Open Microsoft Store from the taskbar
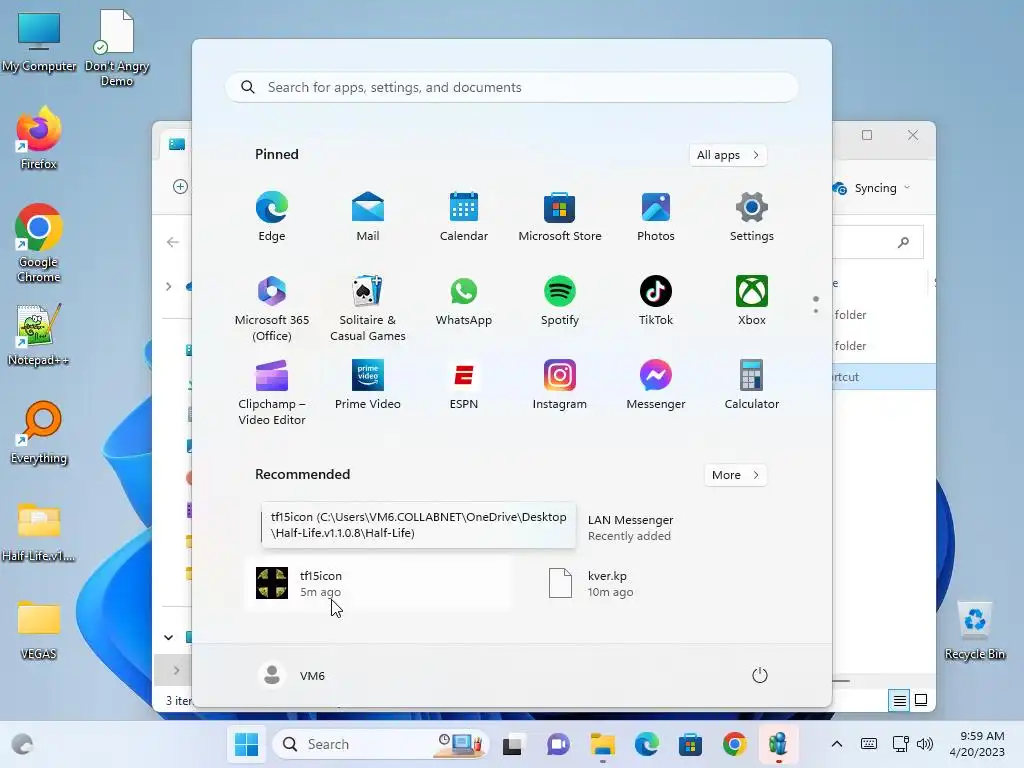The height and width of the screenshot is (768, 1024). (x=690, y=744)
